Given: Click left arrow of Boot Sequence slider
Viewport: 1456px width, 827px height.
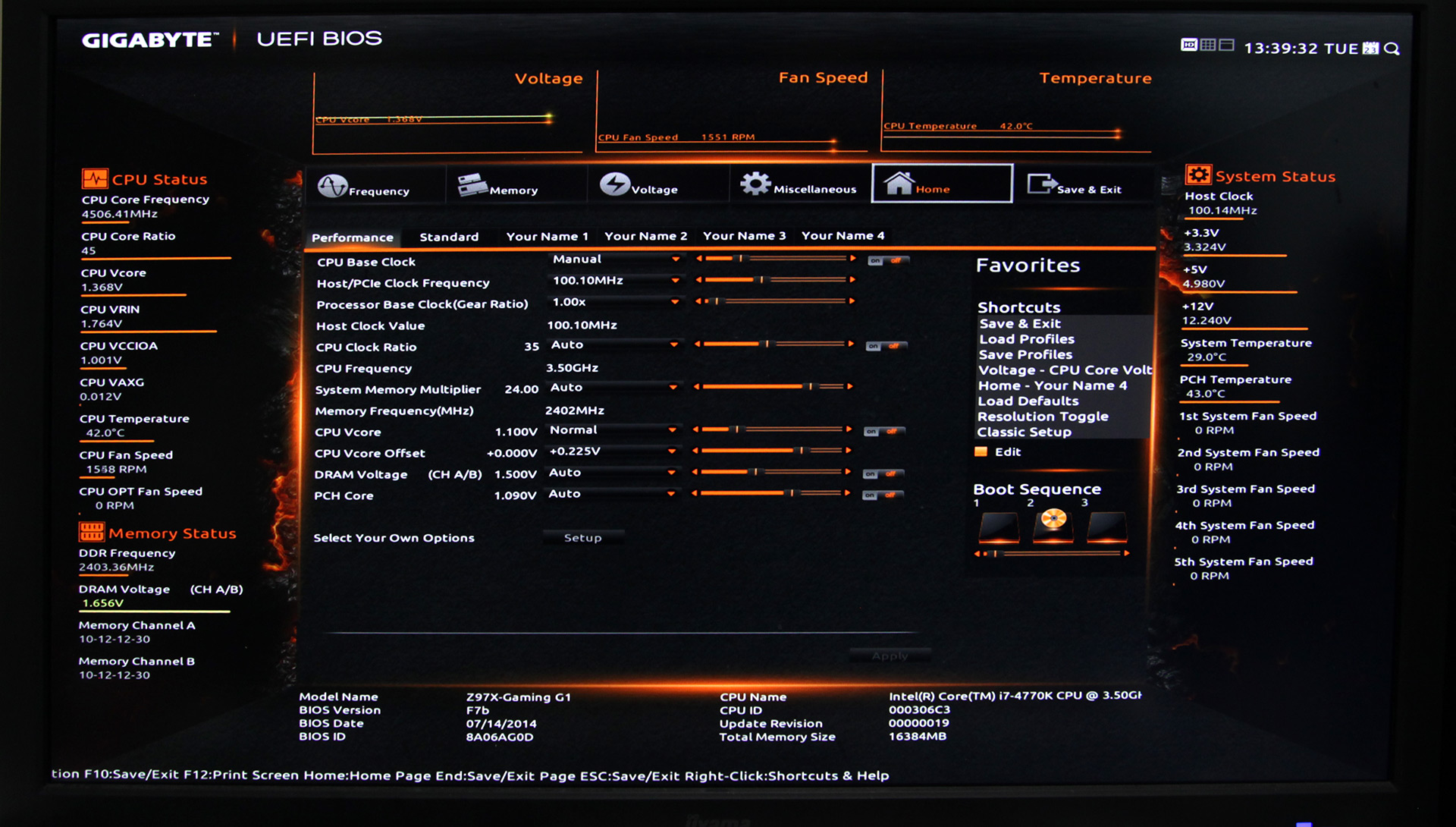Looking at the screenshot, I should coord(977,554).
